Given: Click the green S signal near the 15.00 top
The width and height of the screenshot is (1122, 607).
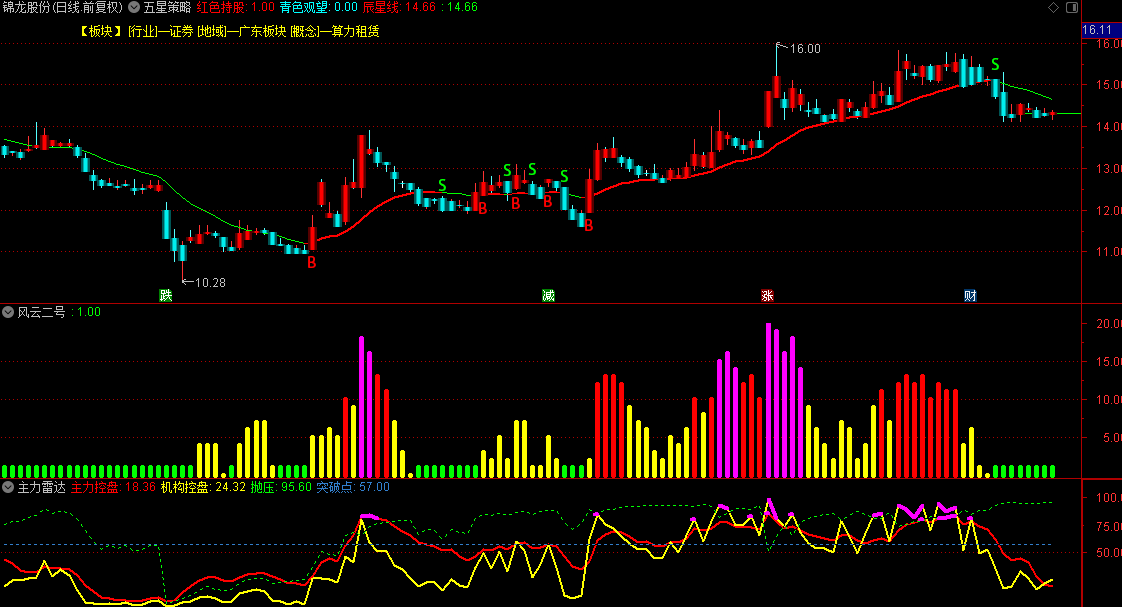Looking at the screenshot, I should pyautogui.click(x=995, y=65).
